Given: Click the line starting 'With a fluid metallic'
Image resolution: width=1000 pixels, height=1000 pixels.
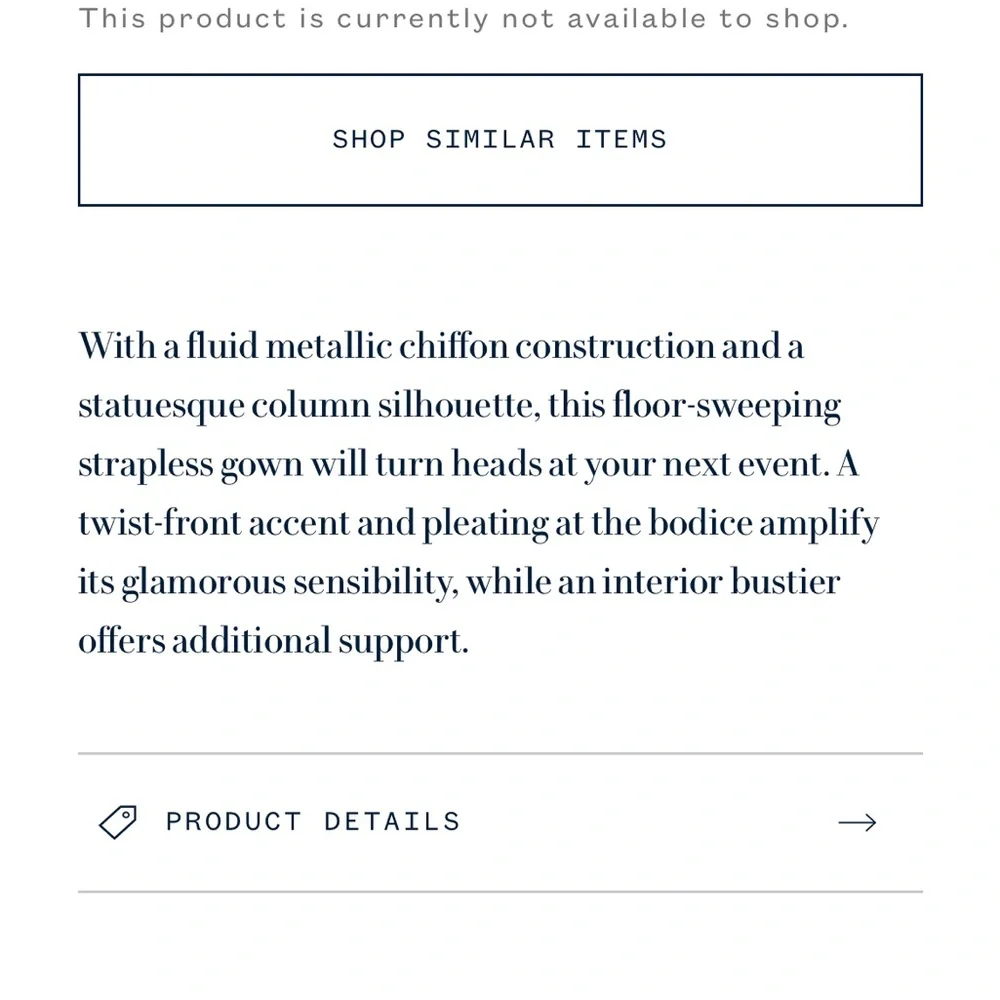Looking at the screenshot, I should pyautogui.click(x=441, y=347).
